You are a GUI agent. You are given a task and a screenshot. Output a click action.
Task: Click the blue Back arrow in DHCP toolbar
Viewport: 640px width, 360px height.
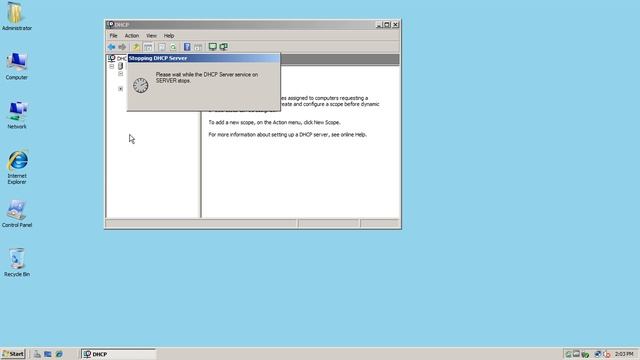111,47
